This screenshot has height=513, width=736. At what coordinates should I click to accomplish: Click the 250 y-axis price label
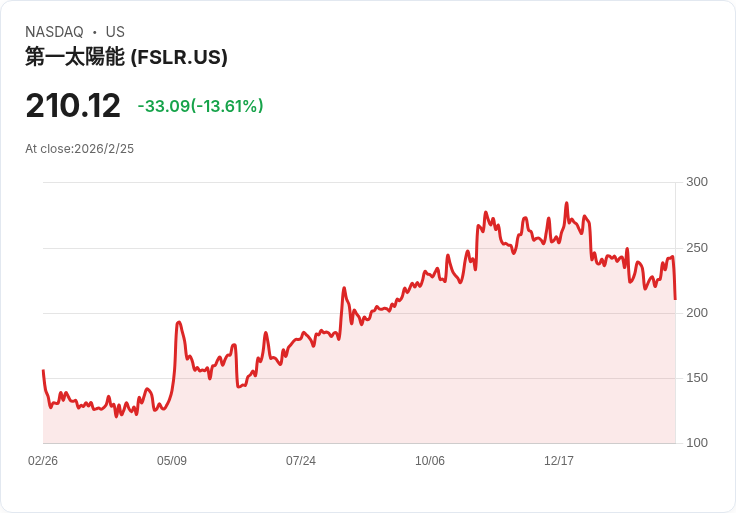pos(696,248)
